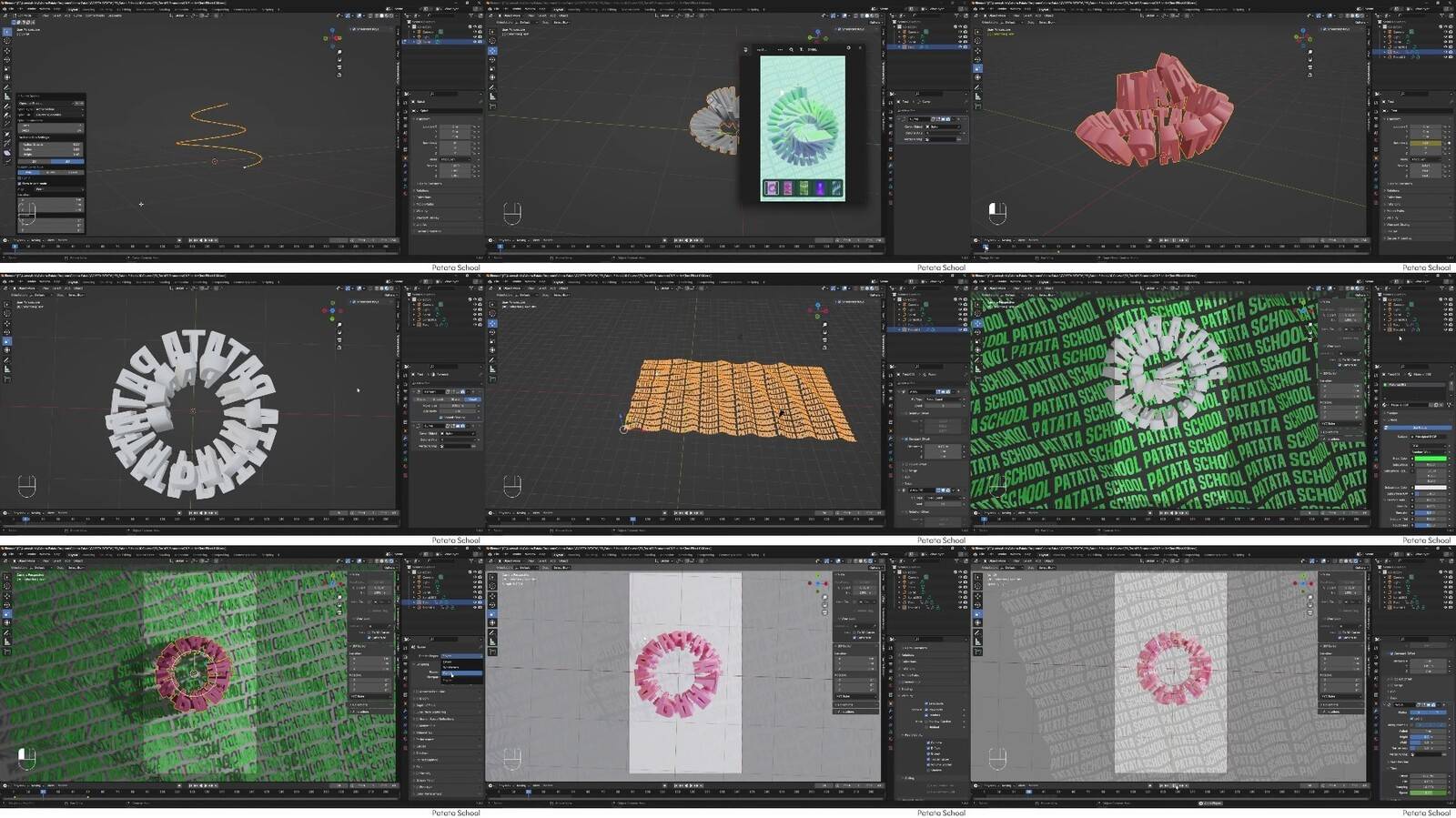Click the pan hand icon in spiral-curve screenshot
Image resolution: width=1456 pixels, height=818 pixels.
(x=339, y=59)
